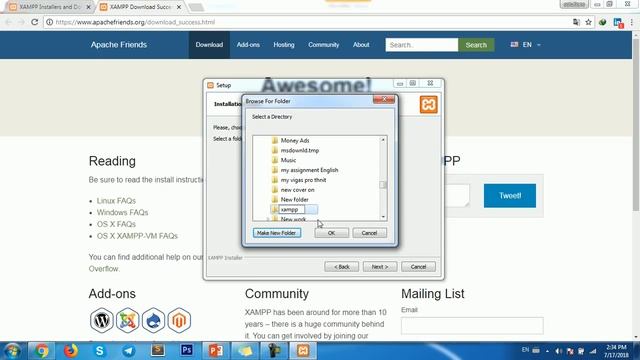The height and width of the screenshot is (360, 640).
Task: Click the Apache Friends logo link
Action: coord(119,45)
